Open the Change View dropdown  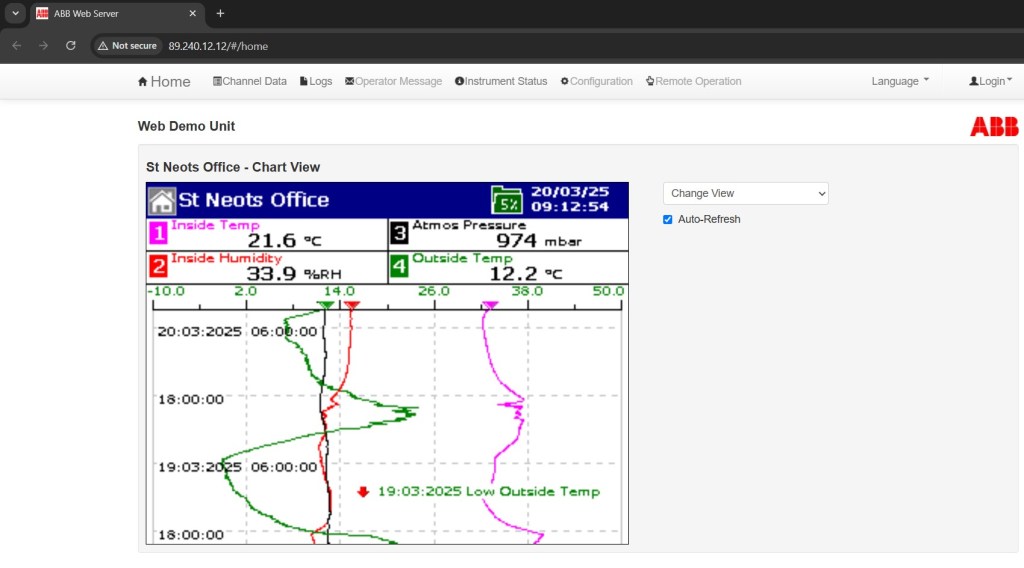pos(745,193)
